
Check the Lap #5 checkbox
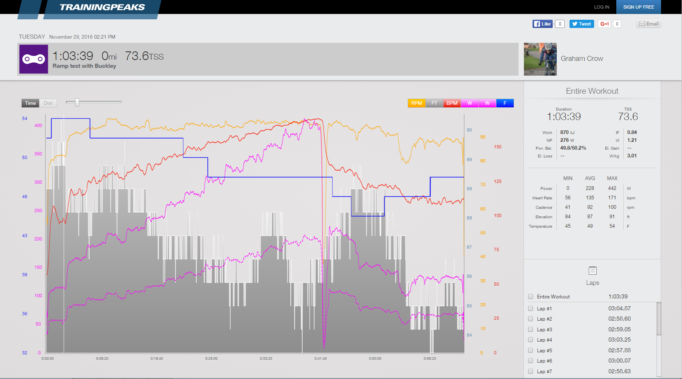pos(531,350)
